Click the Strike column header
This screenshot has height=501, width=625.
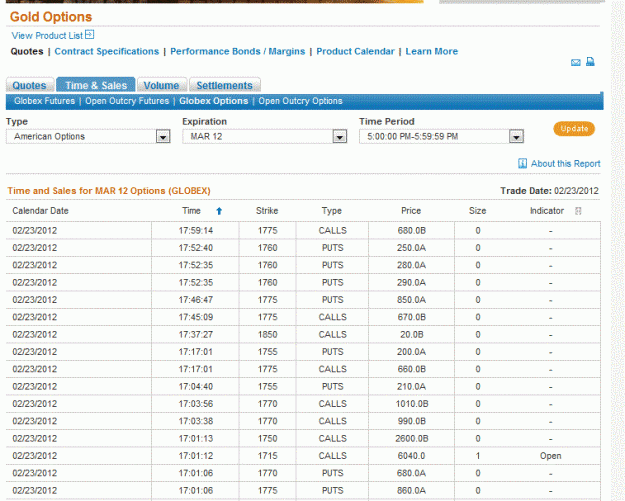coord(267,211)
